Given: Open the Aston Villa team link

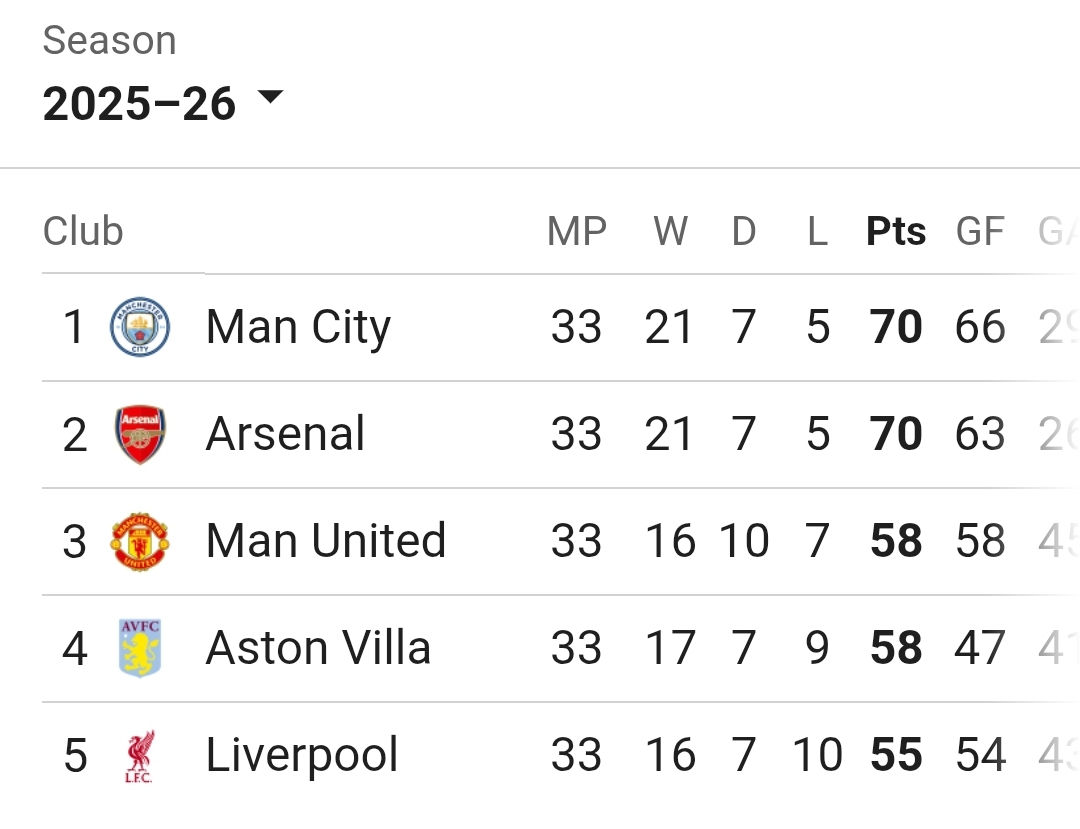Looking at the screenshot, I should pyautogui.click(x=318, y=648).
